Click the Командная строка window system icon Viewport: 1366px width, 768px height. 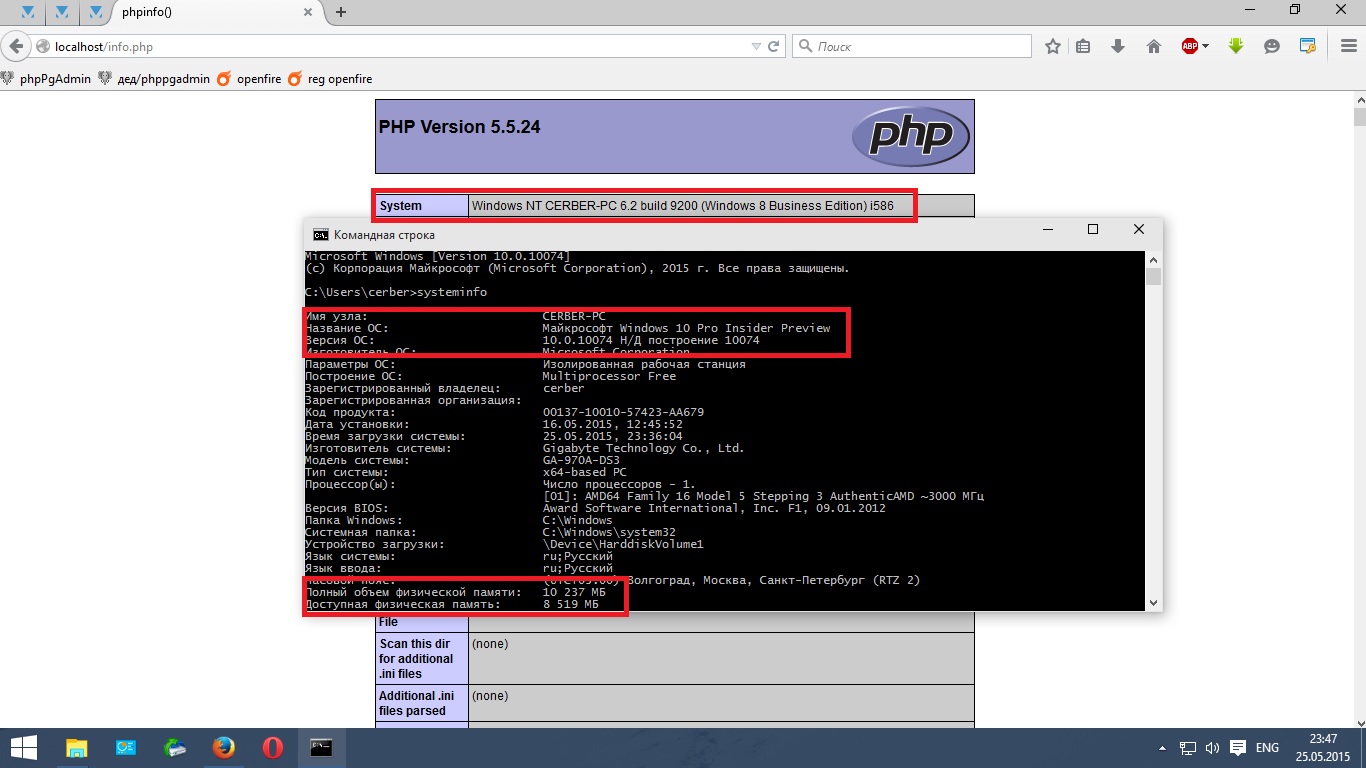(x=320, y=234)
